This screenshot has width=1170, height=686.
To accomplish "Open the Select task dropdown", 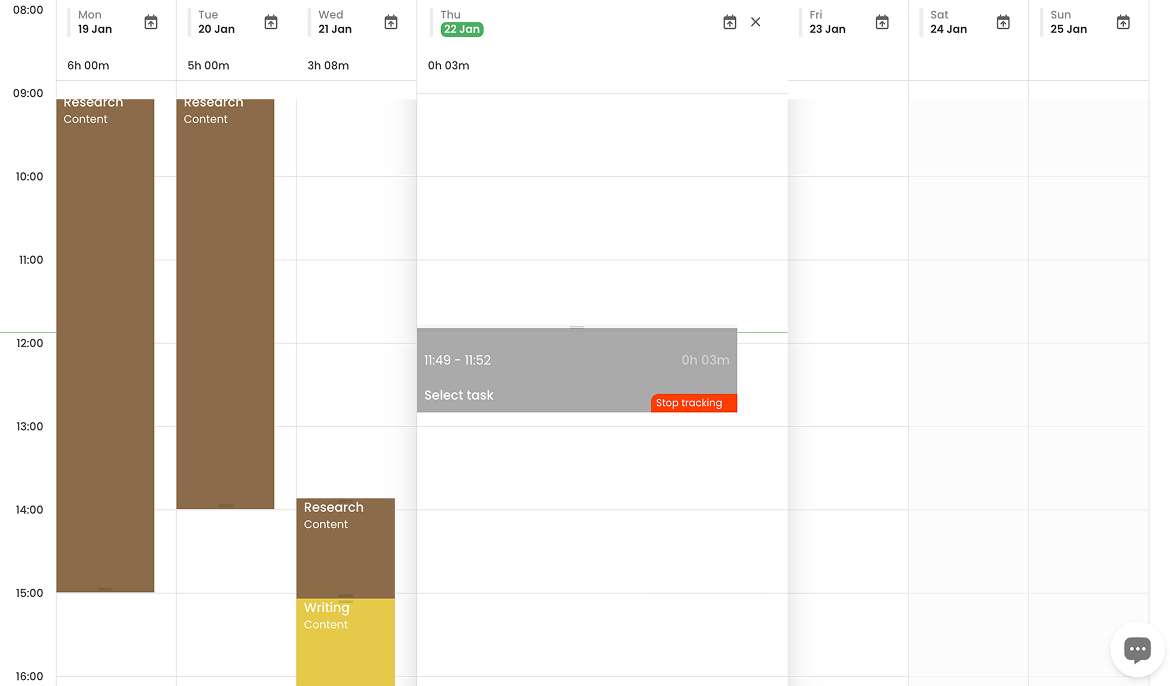I will pyautogui.click(x=459, y=395).
